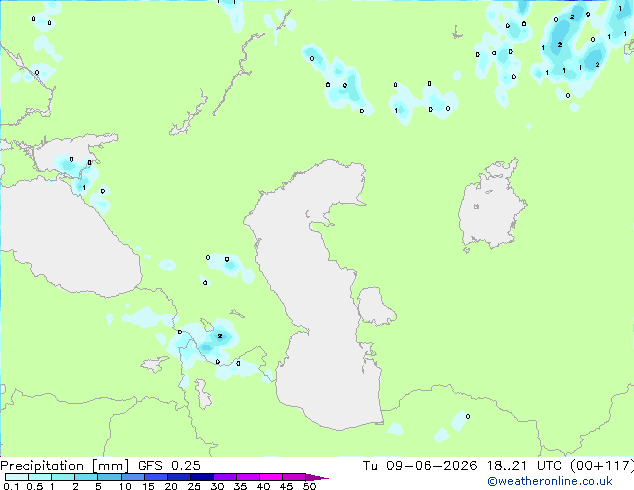This screenshot has width=634, height=490.
Task: Click the forecast date 09-06-2026 text
Action: click(x=431, y=466)
